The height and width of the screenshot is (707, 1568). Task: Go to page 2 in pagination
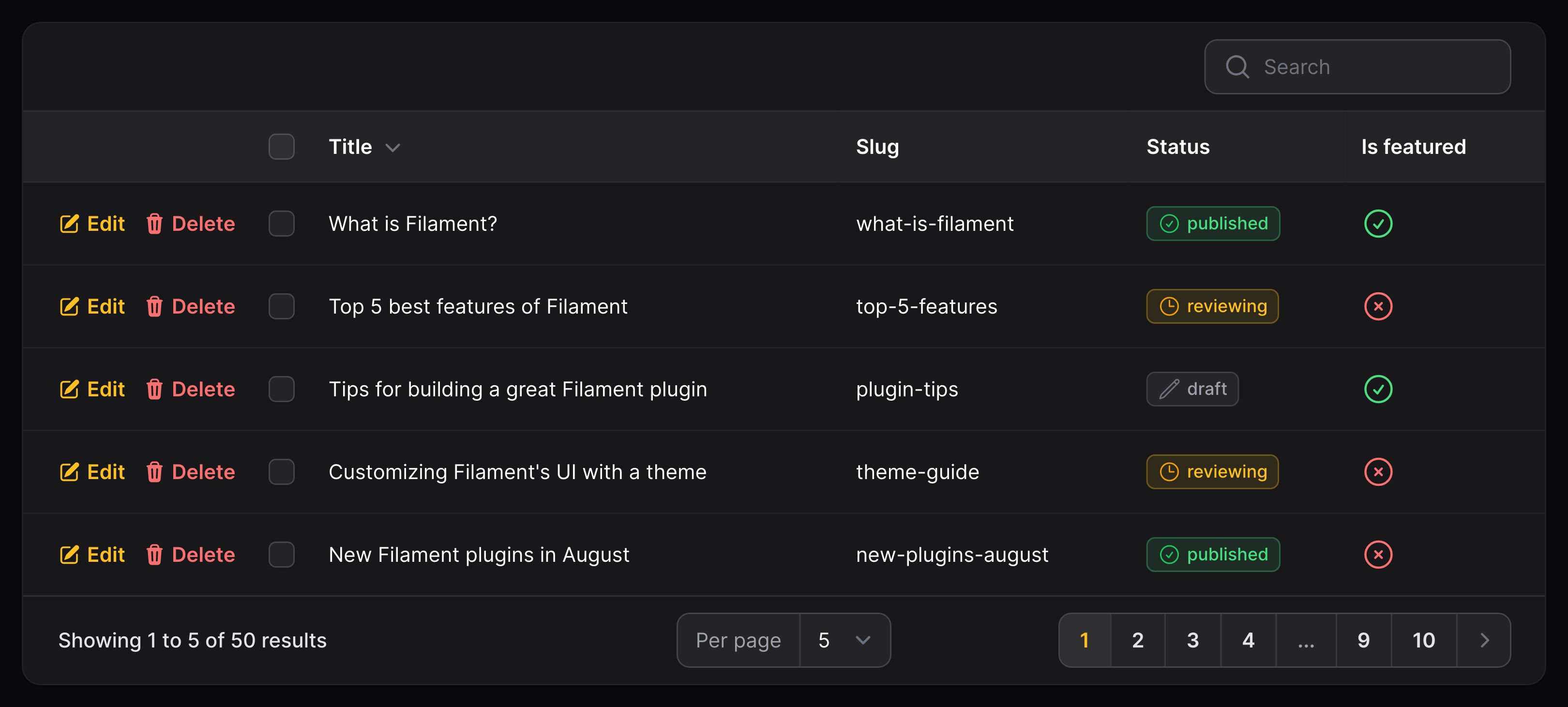1138,639
